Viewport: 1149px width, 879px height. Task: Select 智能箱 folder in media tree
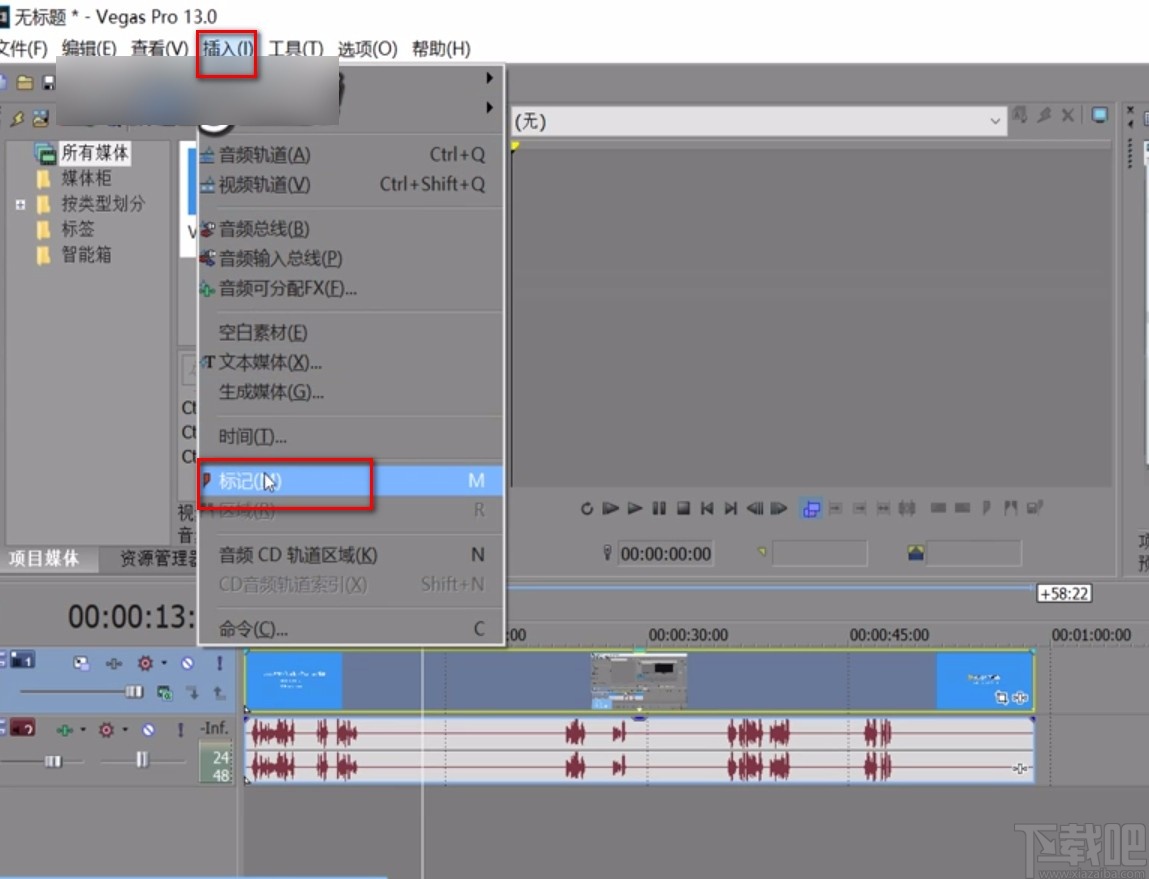pyautogui.click(x=86, y=255)
